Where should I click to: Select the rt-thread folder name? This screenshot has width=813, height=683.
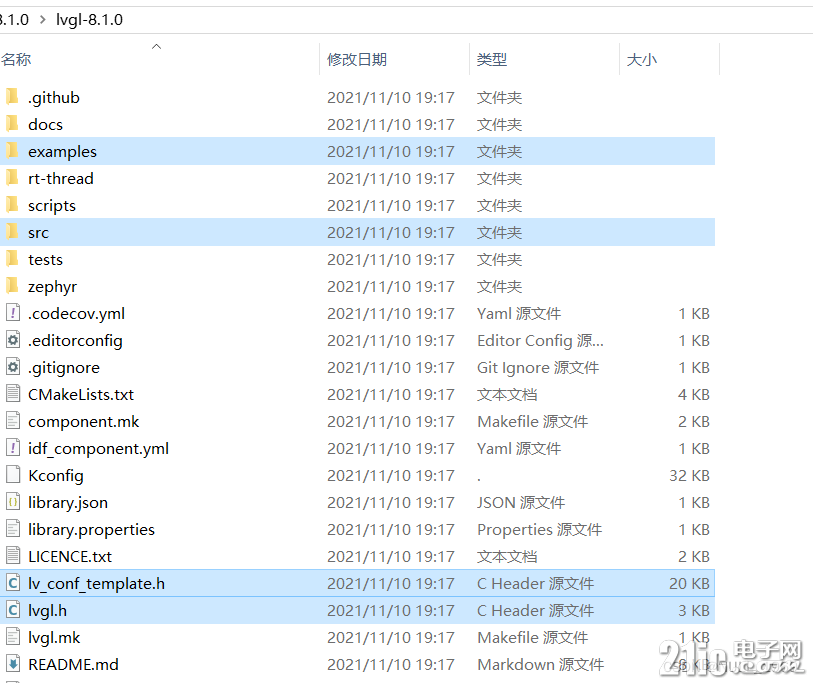point(61,178)
